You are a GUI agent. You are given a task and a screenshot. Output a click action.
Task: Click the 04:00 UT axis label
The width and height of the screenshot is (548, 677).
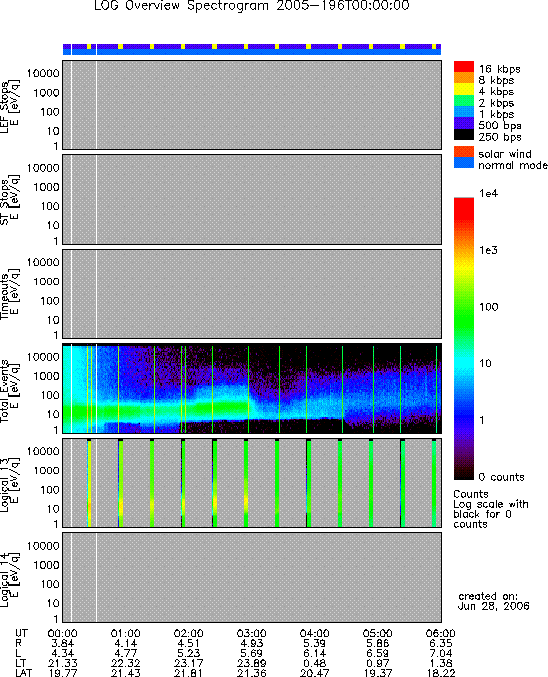(x=314, y=633)
